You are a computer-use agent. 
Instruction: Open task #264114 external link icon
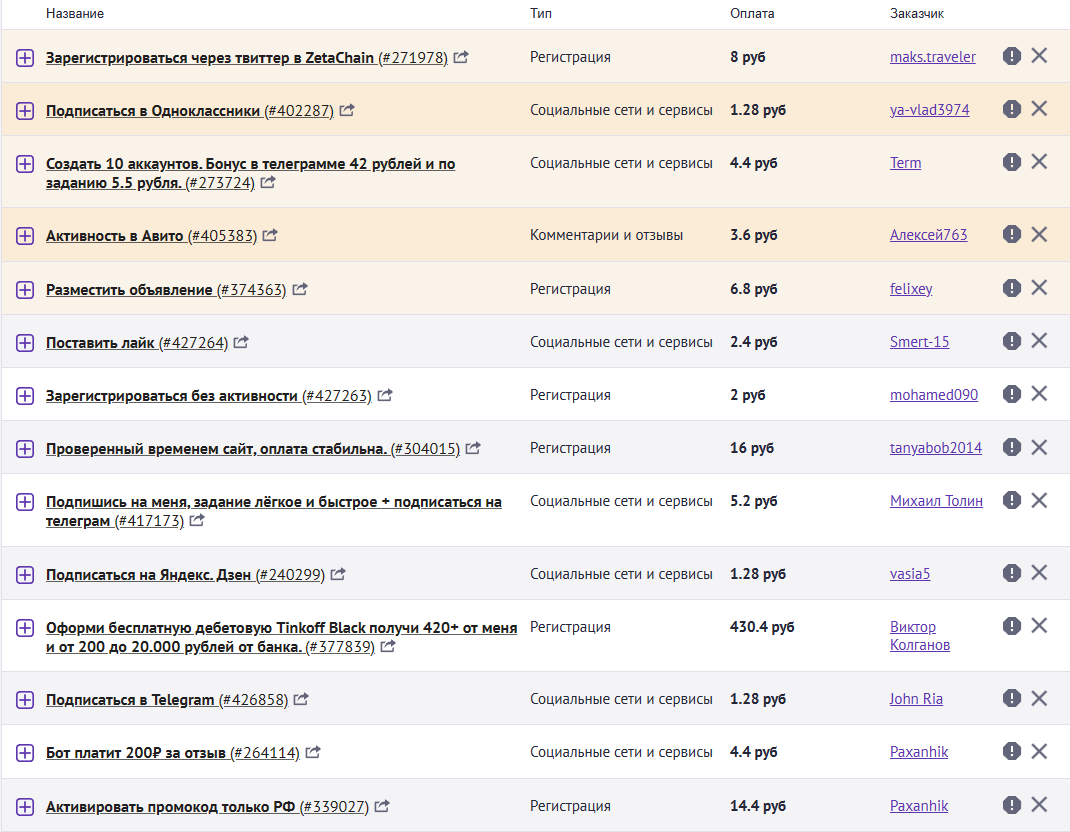click(313, 752)
